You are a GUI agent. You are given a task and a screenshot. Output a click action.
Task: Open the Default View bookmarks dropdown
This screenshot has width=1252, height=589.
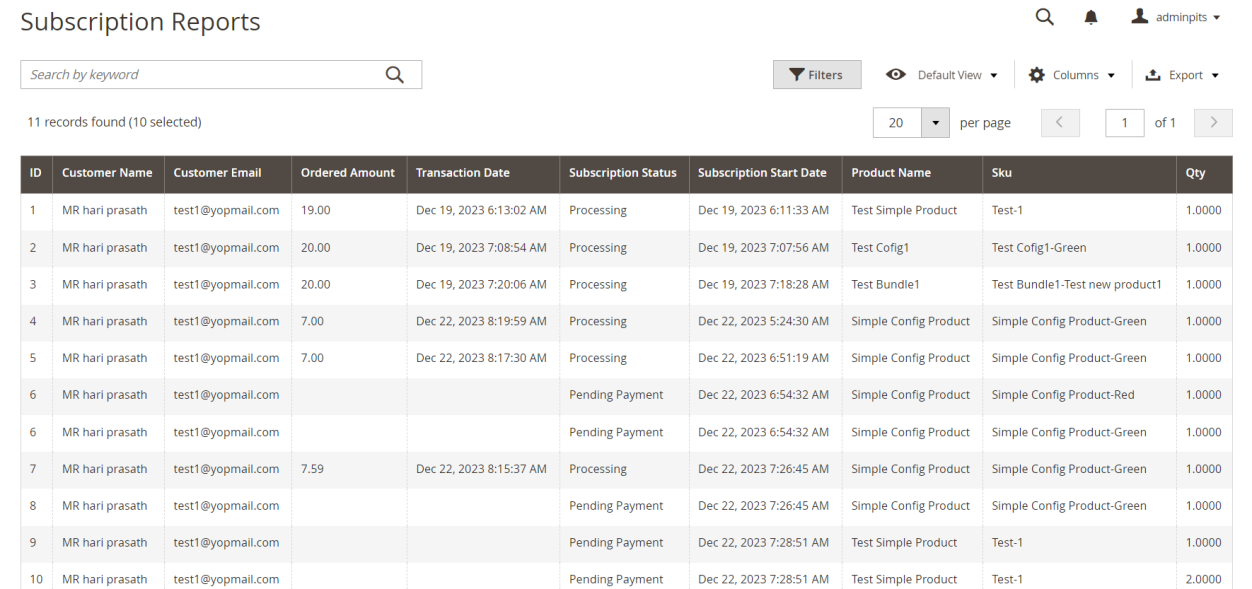pos(942,75)
